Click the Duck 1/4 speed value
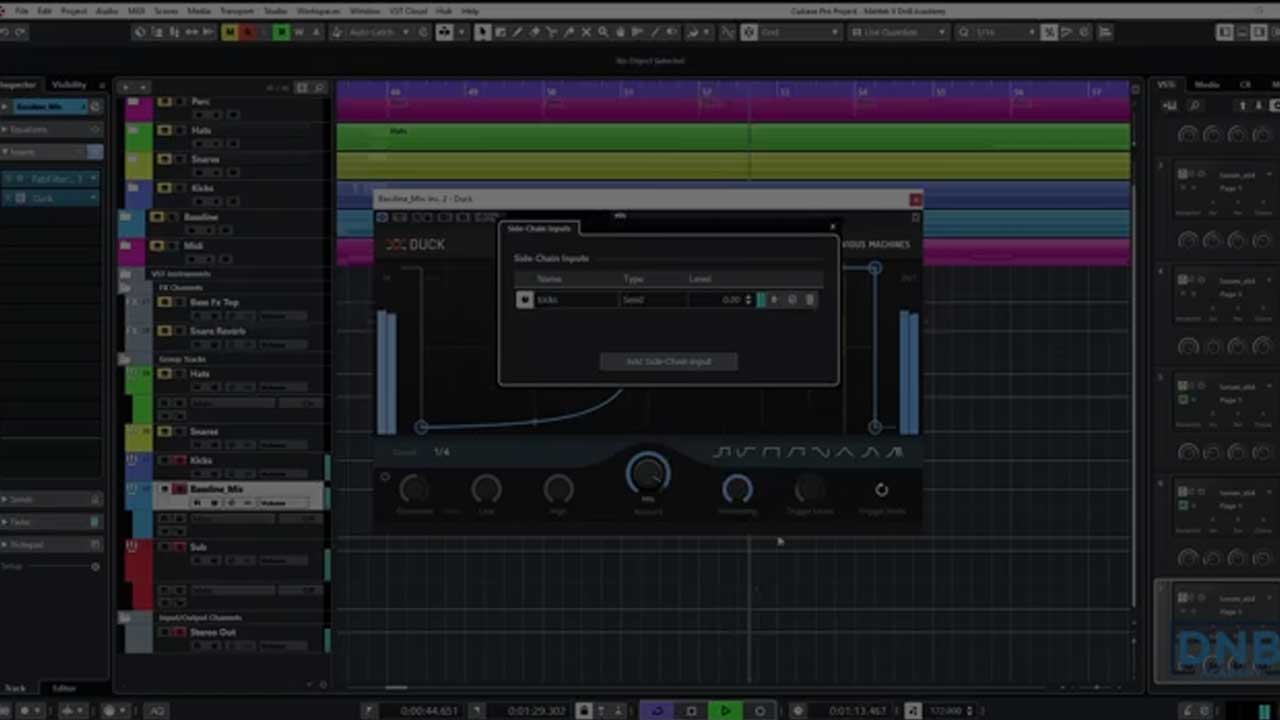The image size is (1280, 720). tap(441, 452)
